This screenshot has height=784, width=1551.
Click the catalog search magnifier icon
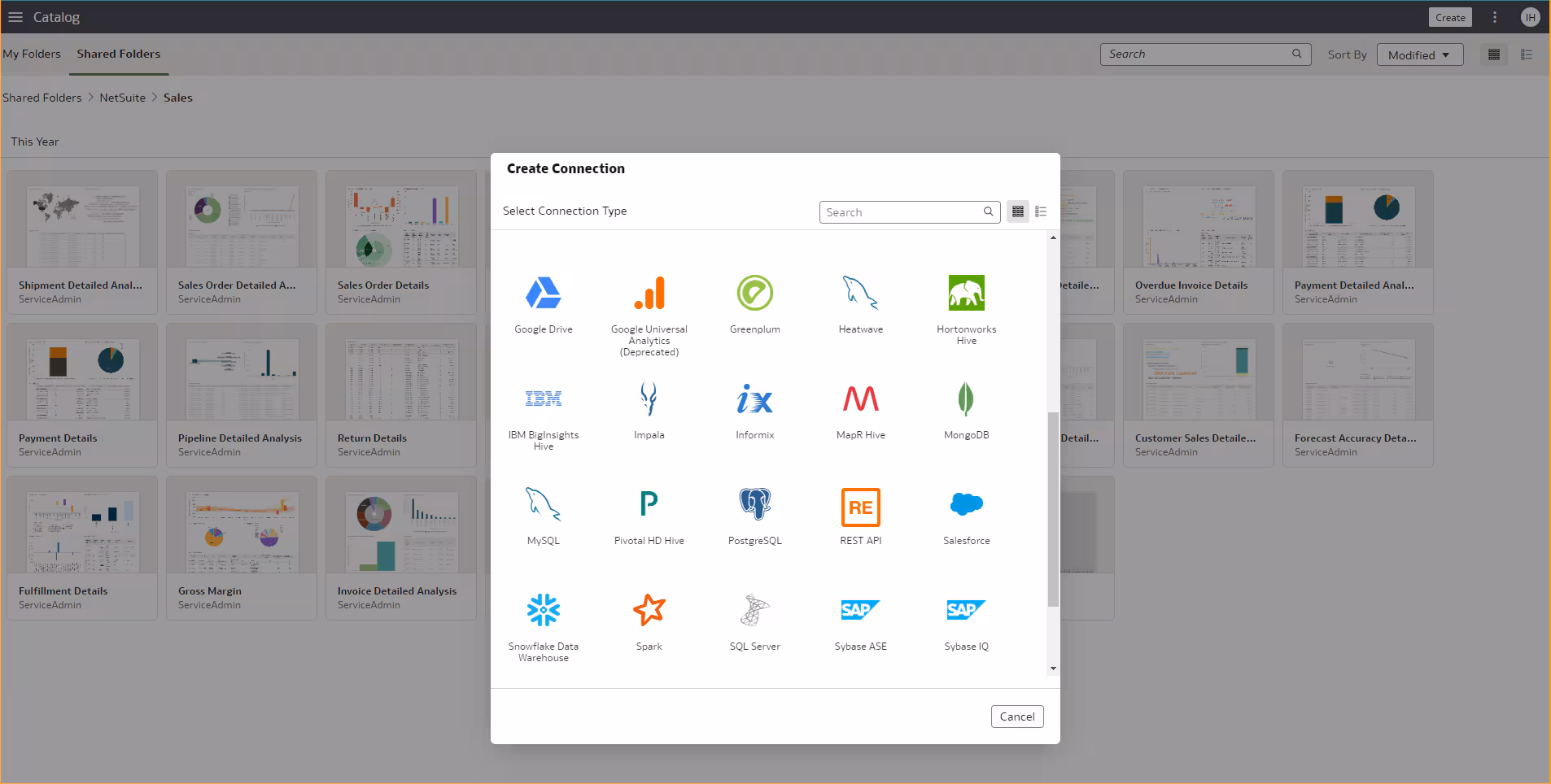[x=1297, y=54]
